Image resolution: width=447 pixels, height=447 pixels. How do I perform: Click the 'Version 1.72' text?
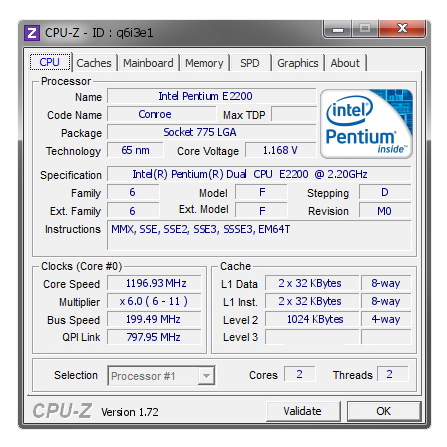click(130, 412)
